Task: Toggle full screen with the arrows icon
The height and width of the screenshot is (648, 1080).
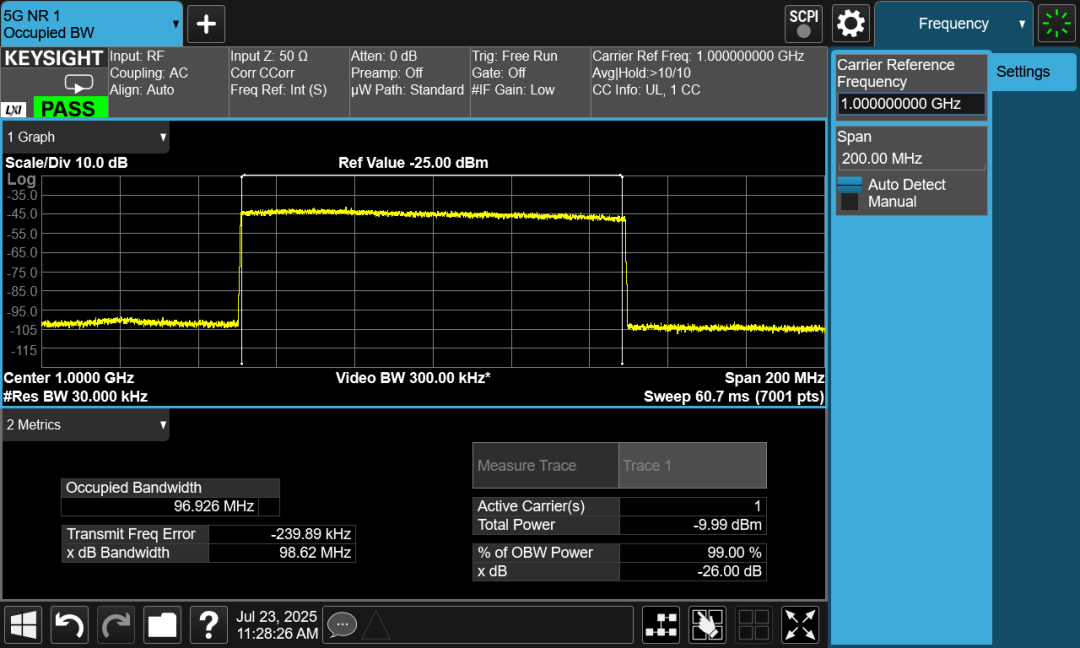Action: click(800, 625)
